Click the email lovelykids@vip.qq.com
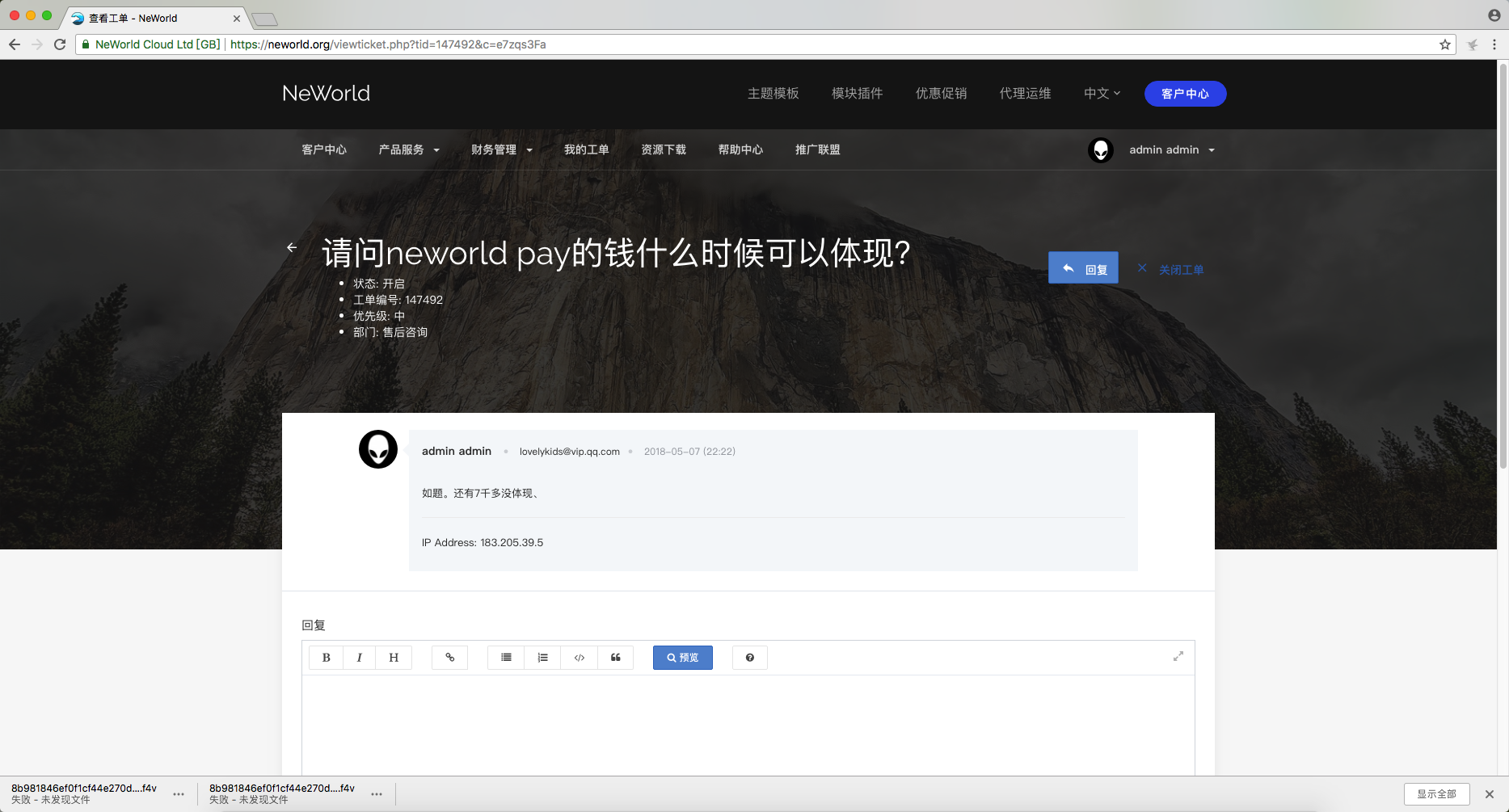Viewport: 1509px width, 812px height. (x=570, y=452)
